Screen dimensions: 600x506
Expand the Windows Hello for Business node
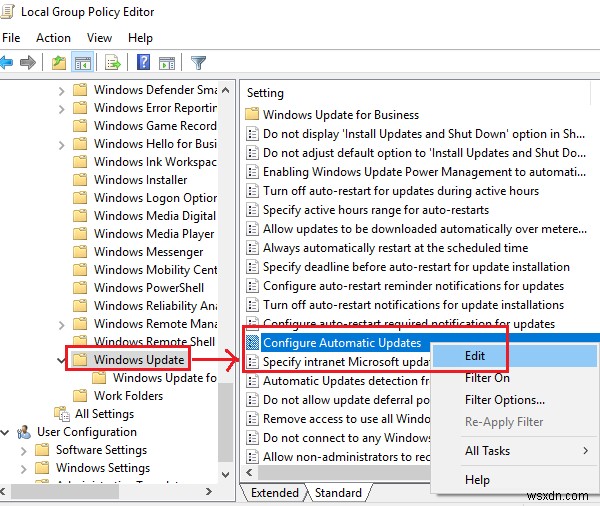point(61,145)
